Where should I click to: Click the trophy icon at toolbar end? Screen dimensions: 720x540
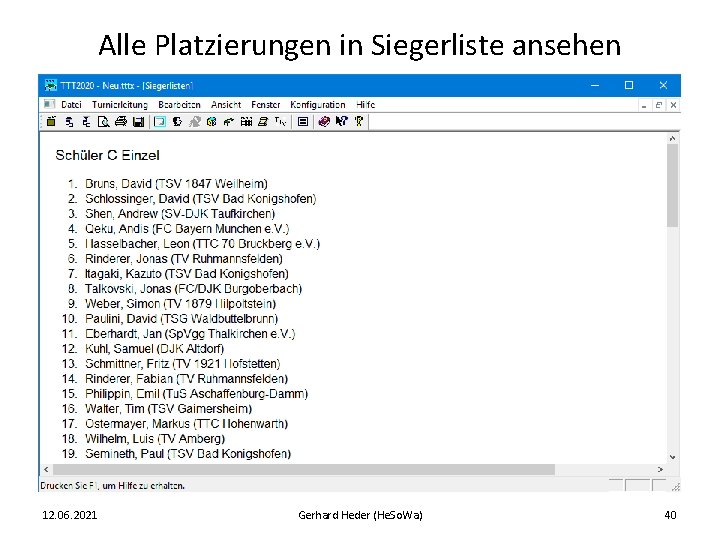pos(359,122)
